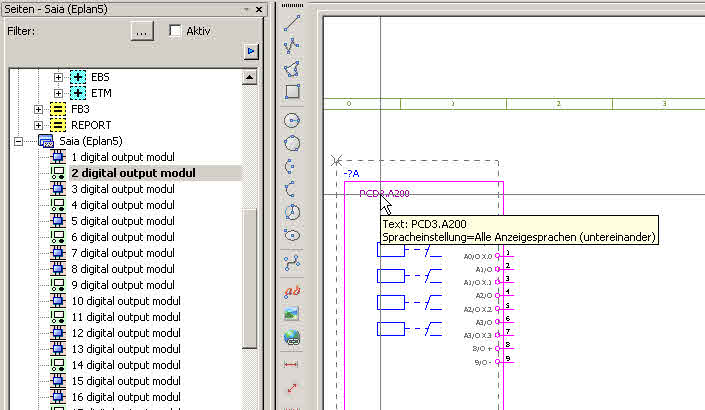Select page '14 digital output modul'
This screenshot has width=705, height=410.
[x=126, y=365]
